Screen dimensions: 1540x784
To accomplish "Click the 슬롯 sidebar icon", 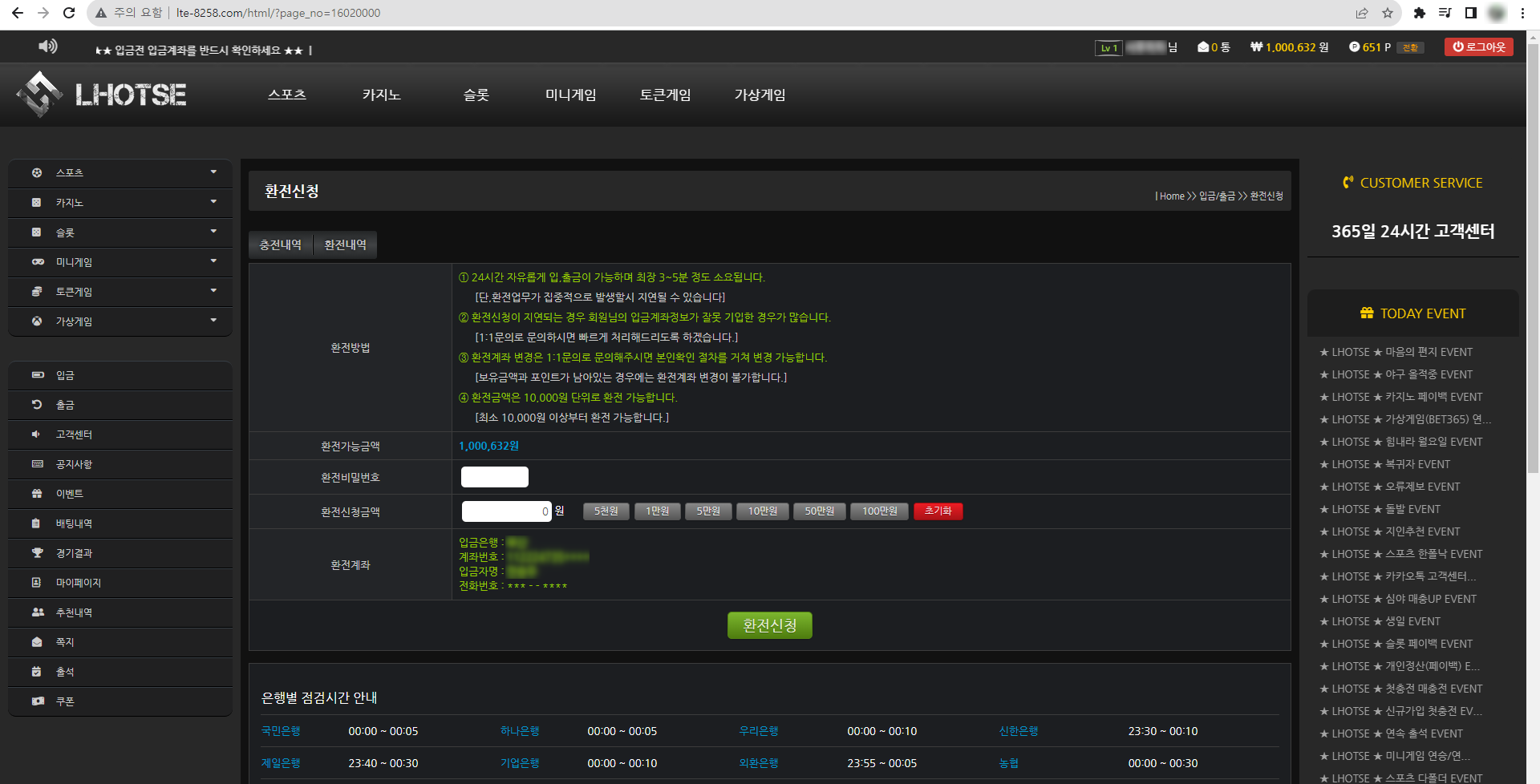I will pyautogui.click(x=37, y=232).
